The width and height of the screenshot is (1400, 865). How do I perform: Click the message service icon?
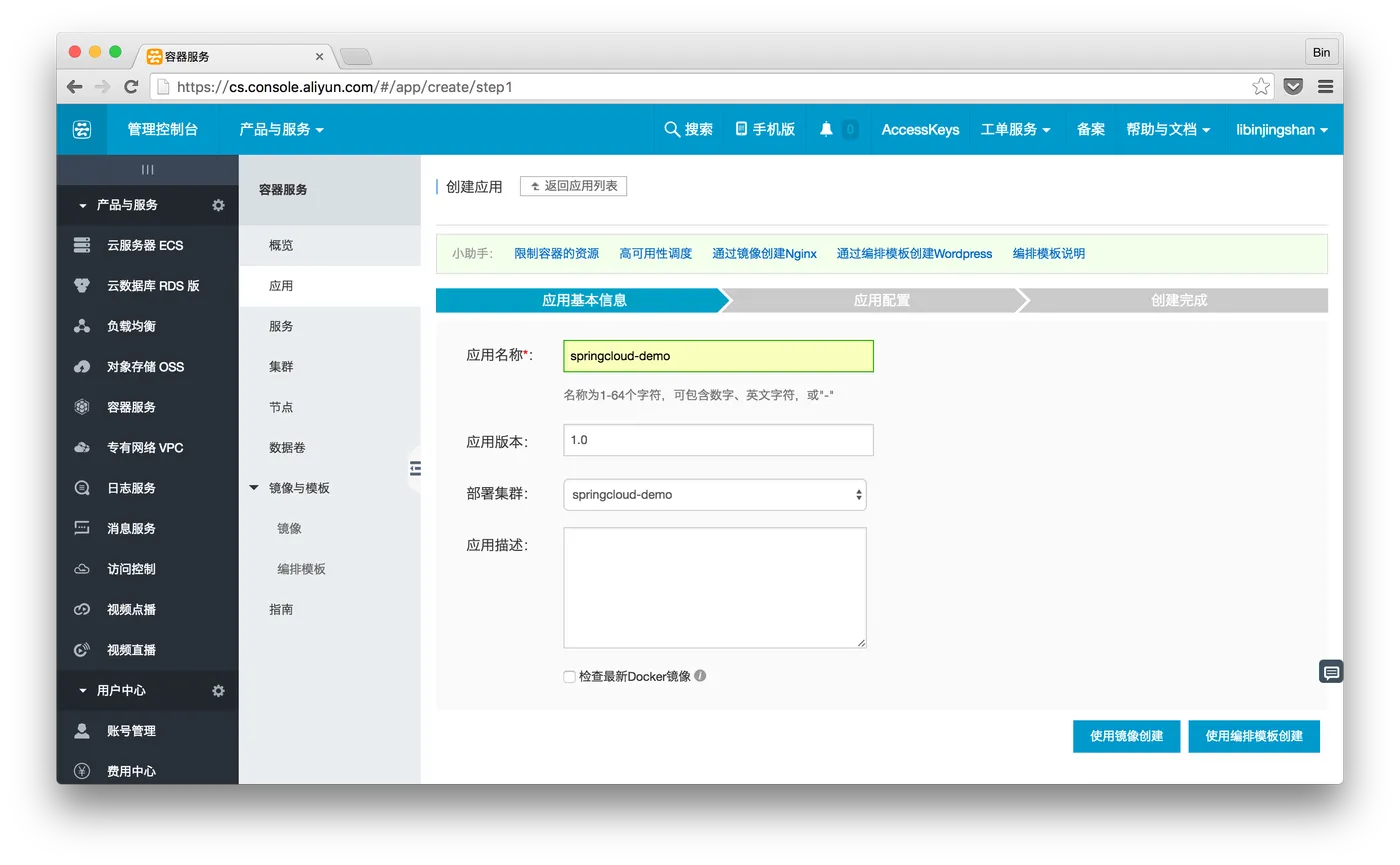[x=82, y=528]
